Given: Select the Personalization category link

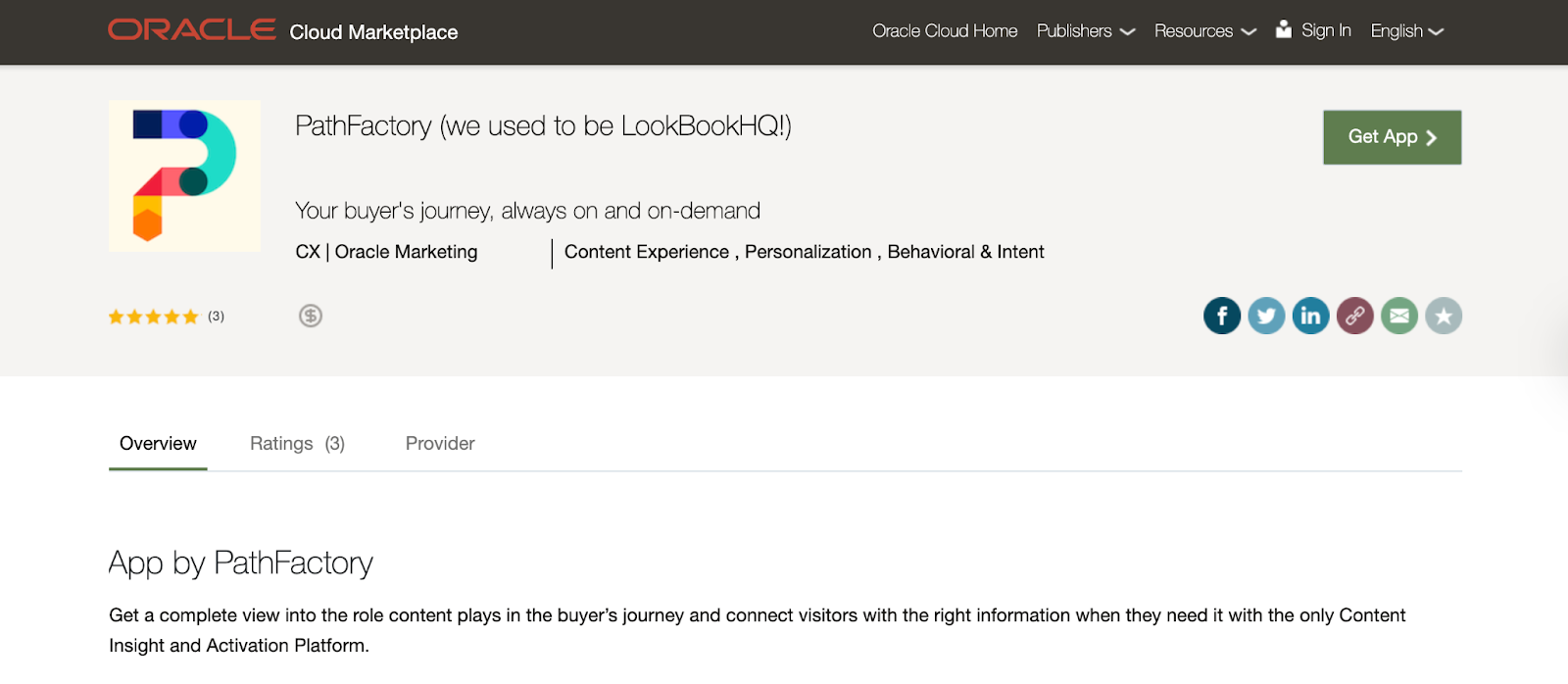Looking at the screenshot, I should coord(808,252).
